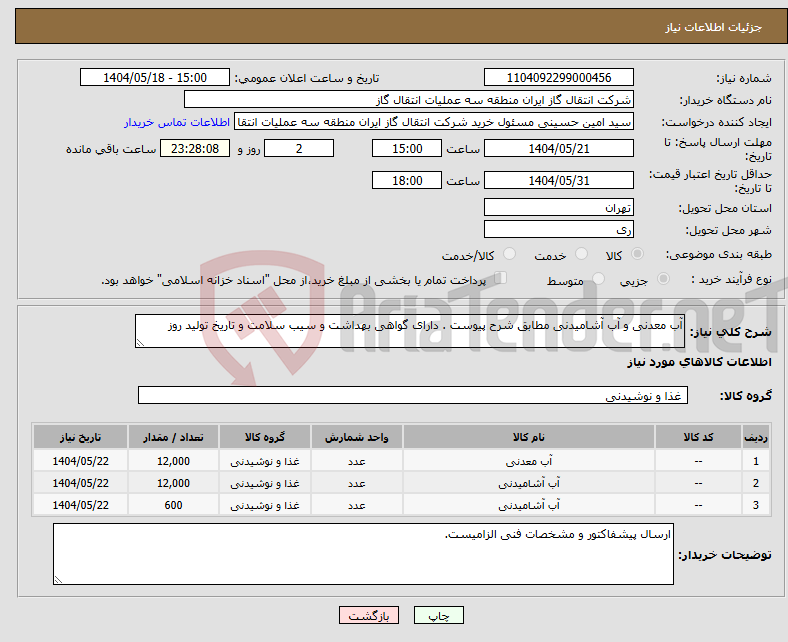The width and height of the screenshot is (788, 642).
Task: Click the جزئیات اطلاعات نیاز page header
Action: tap(714, 27)
